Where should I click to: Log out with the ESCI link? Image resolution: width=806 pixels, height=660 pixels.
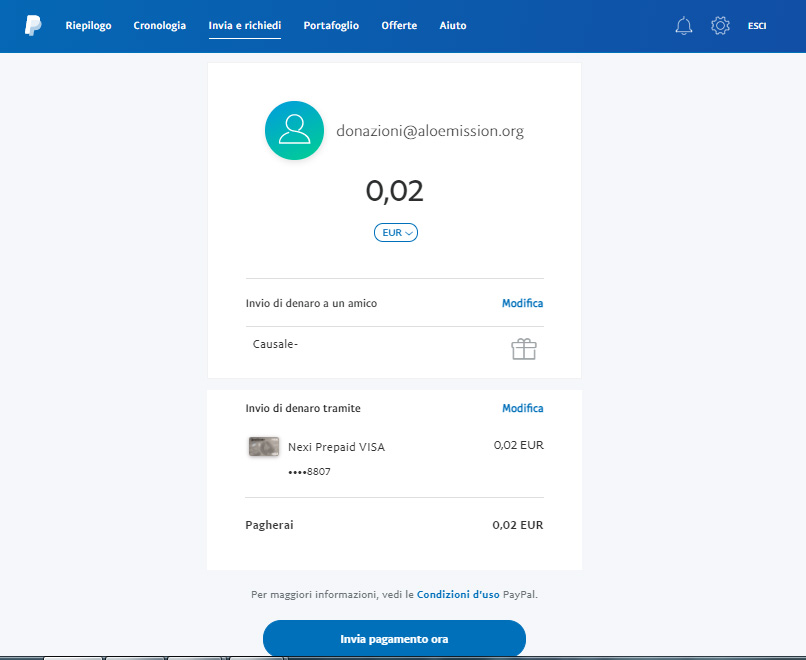tap(757, 26)
